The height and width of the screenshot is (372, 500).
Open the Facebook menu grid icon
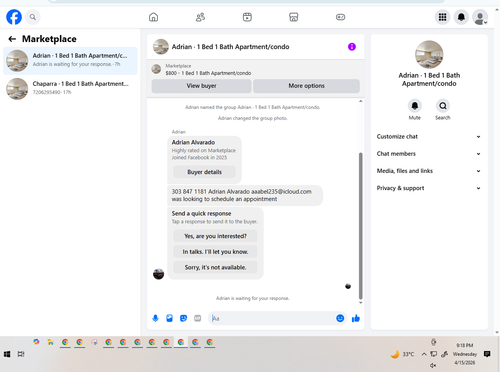pos(442,17)
